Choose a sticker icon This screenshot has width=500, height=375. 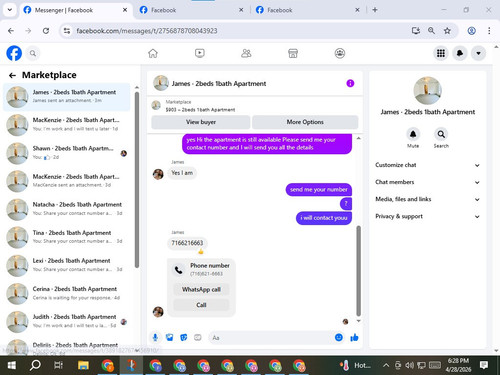click(x=184, y=338)
